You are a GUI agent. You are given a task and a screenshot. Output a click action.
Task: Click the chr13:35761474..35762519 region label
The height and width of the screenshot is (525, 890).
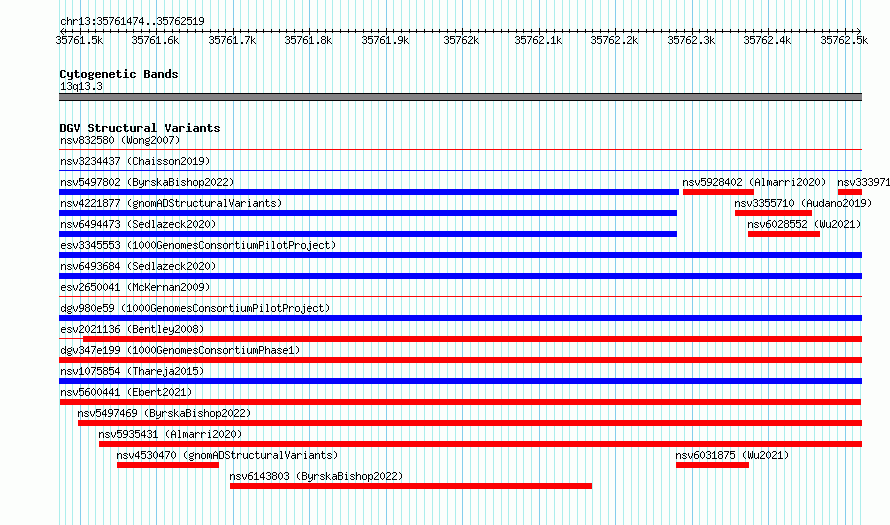(x=132, y=21)
